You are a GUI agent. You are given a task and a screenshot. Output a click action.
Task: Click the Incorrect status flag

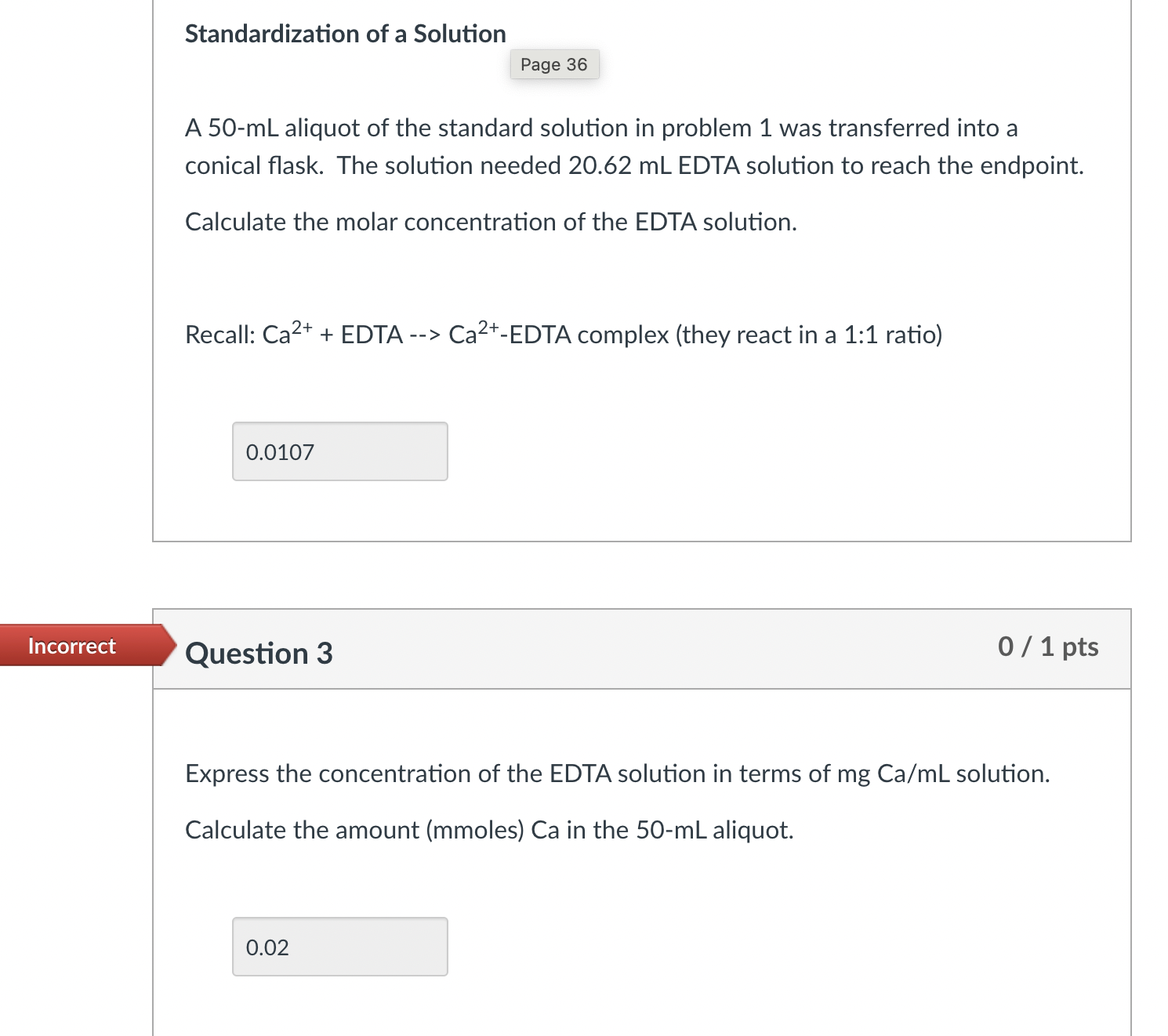[71, 646]
